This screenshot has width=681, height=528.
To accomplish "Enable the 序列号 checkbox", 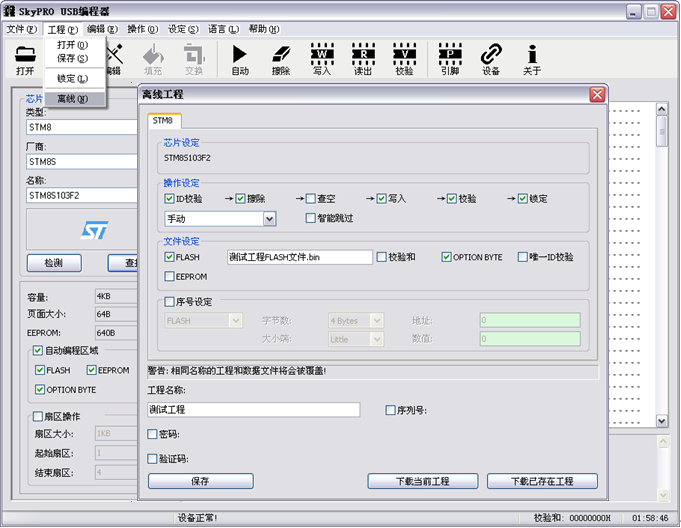I will tap(390, 410).
